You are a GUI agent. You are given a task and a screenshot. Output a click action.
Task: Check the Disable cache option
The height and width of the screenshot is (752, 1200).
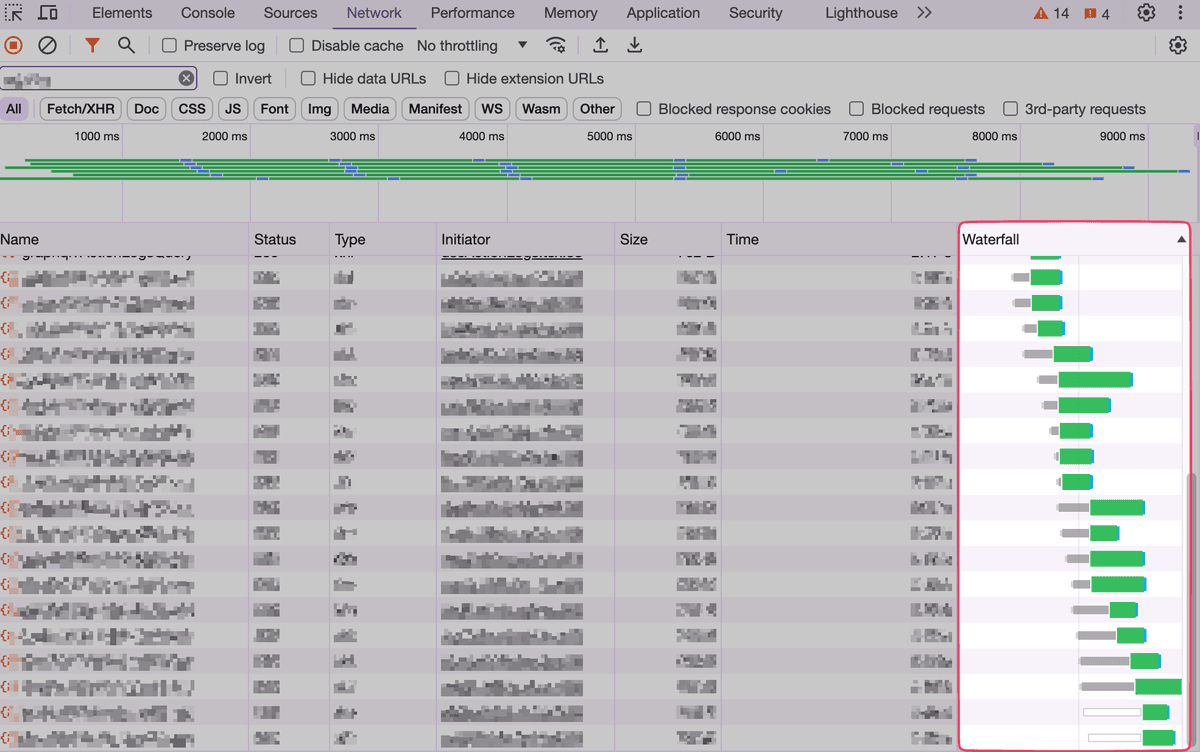click(x=297, y=46)
